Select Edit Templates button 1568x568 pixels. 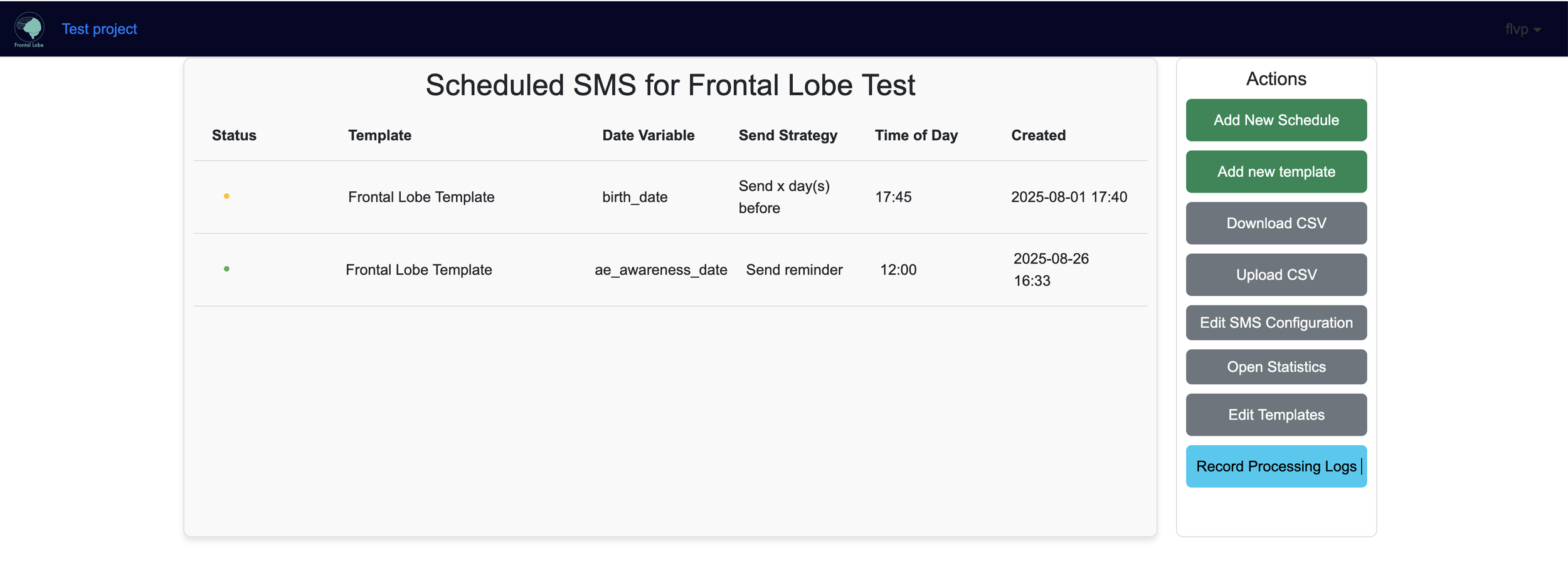(x=1276, y=414)
